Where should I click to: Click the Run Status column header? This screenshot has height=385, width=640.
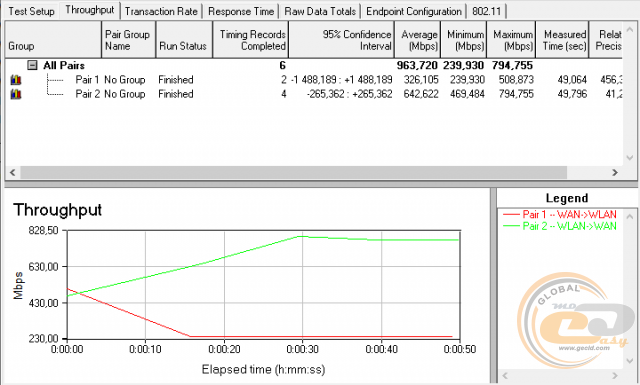(x=184, y=40)
